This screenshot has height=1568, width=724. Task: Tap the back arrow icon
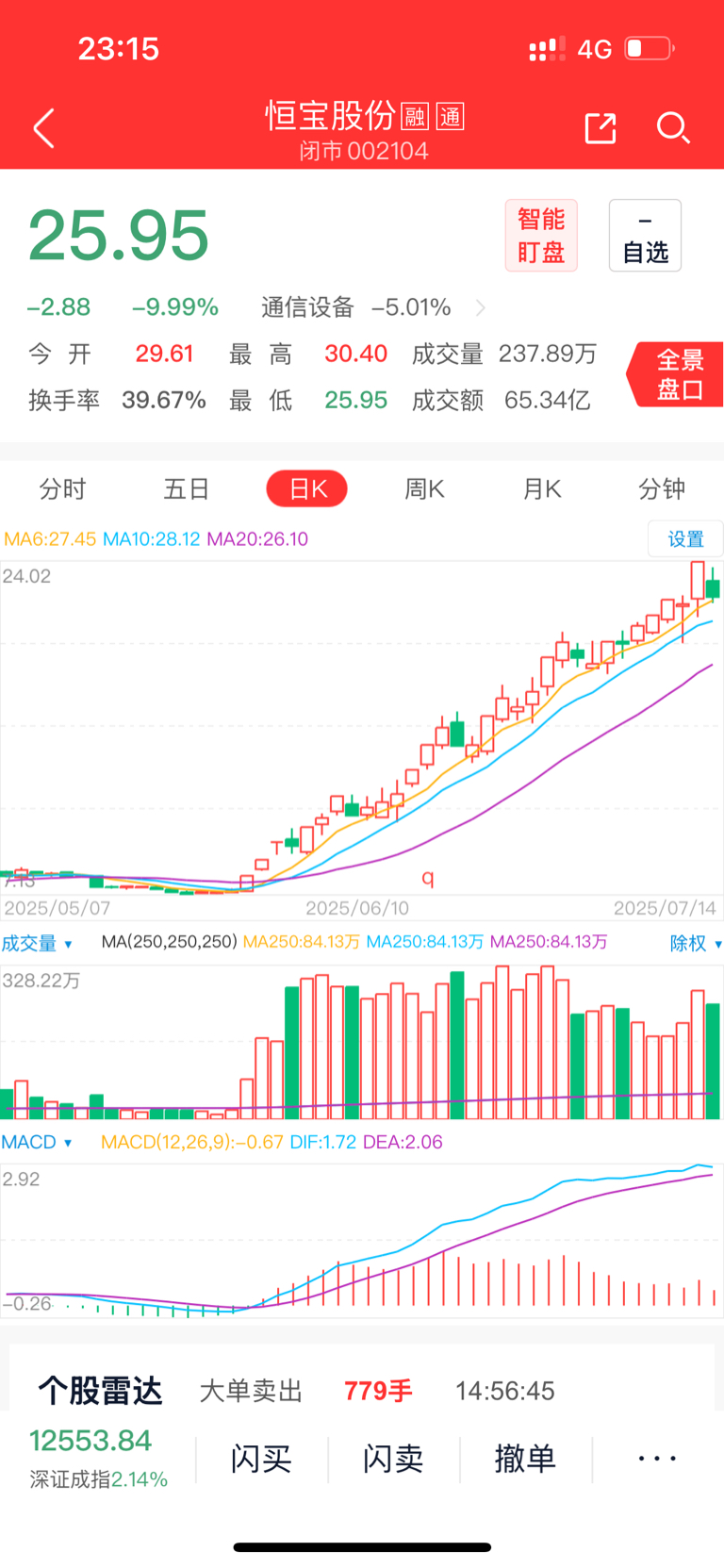[x=43, y=128]
